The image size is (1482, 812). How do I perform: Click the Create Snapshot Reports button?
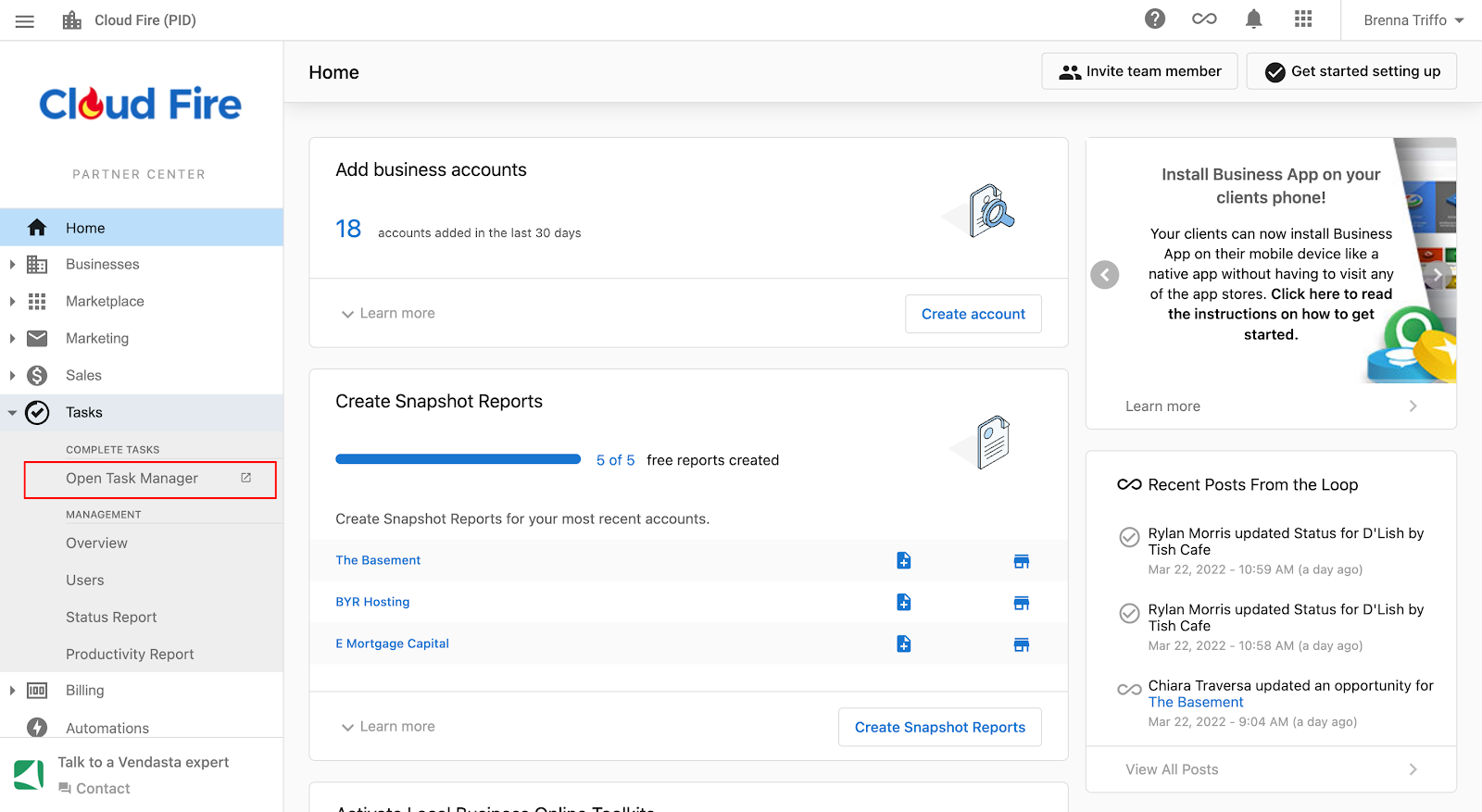point(940,727)
